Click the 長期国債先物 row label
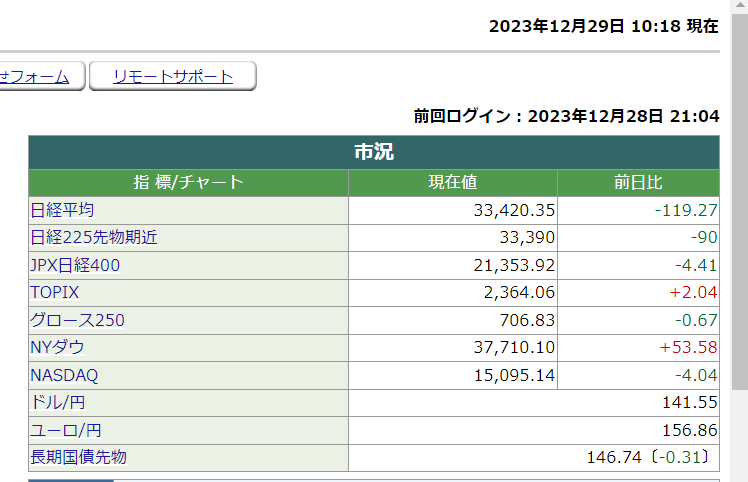This screenshot has height=482, width=748. point(79,457)
